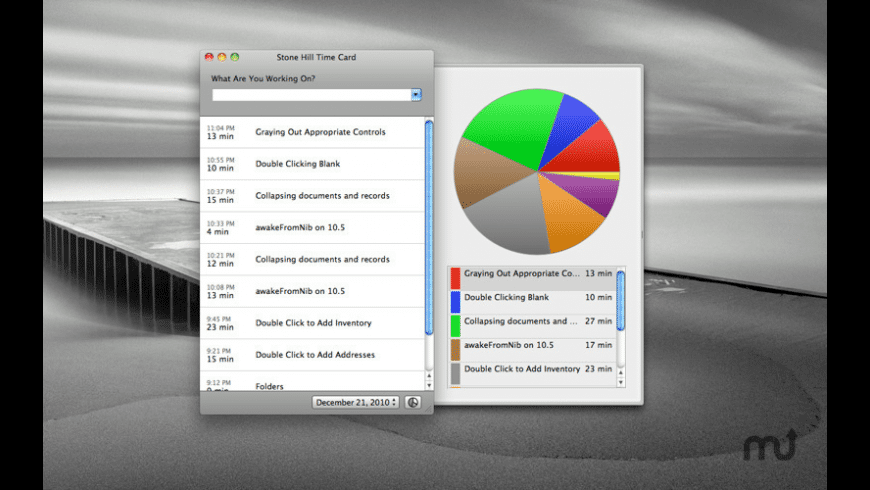Select legend row 'awakeFromNib on 10.5' 17 min
Screen dimensions: 870x490
(532, 350)
